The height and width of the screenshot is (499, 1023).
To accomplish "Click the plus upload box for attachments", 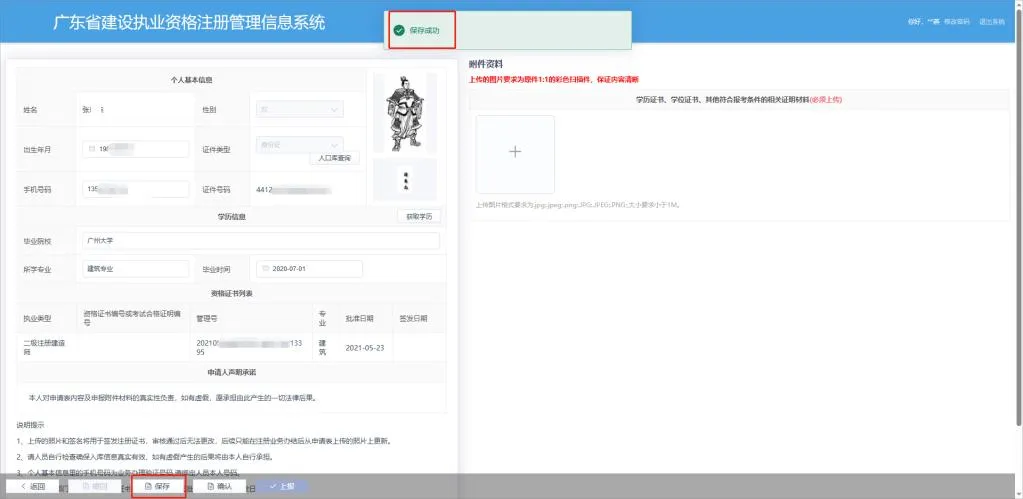I will [515, 155].
